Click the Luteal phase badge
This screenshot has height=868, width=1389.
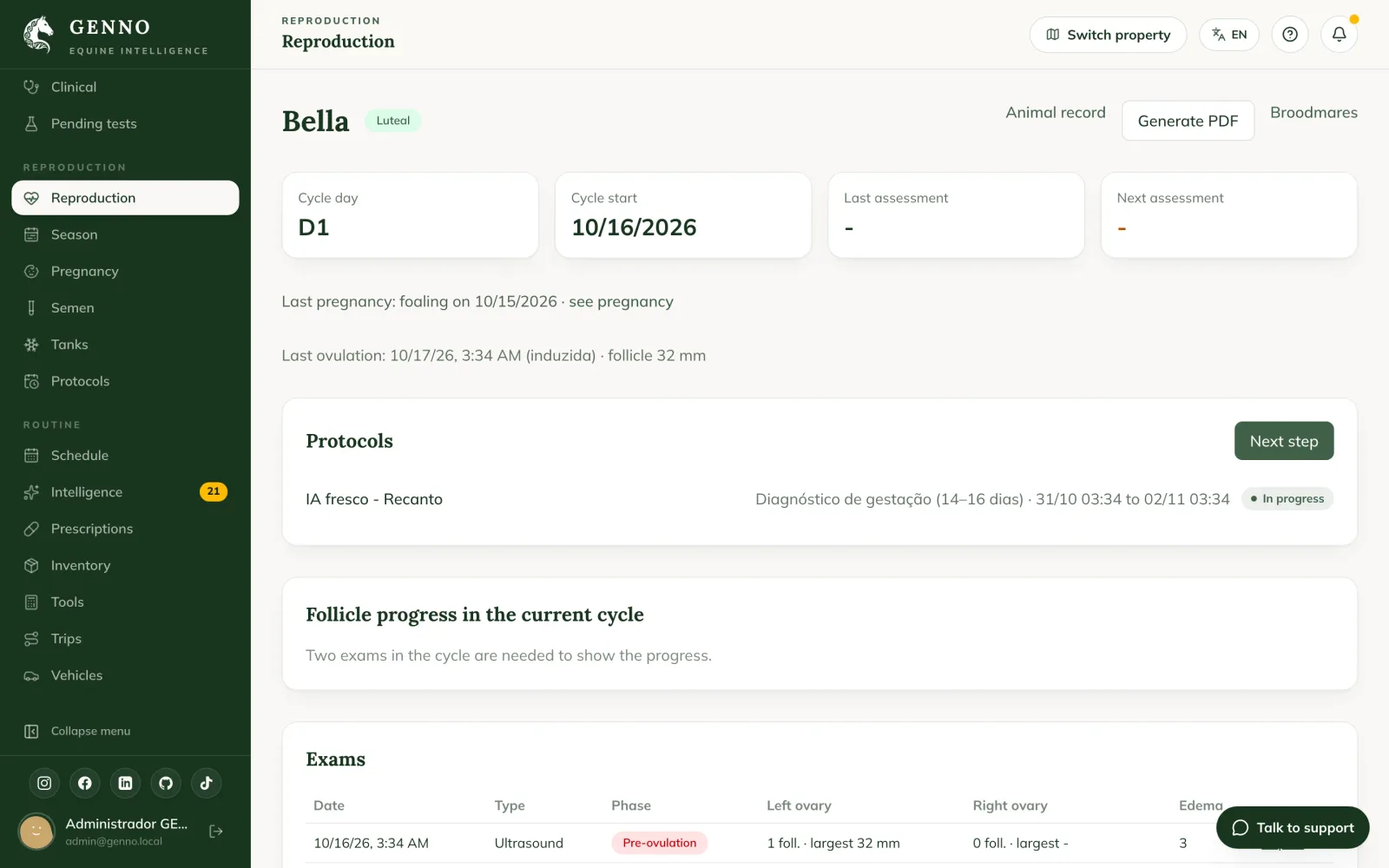392,121
